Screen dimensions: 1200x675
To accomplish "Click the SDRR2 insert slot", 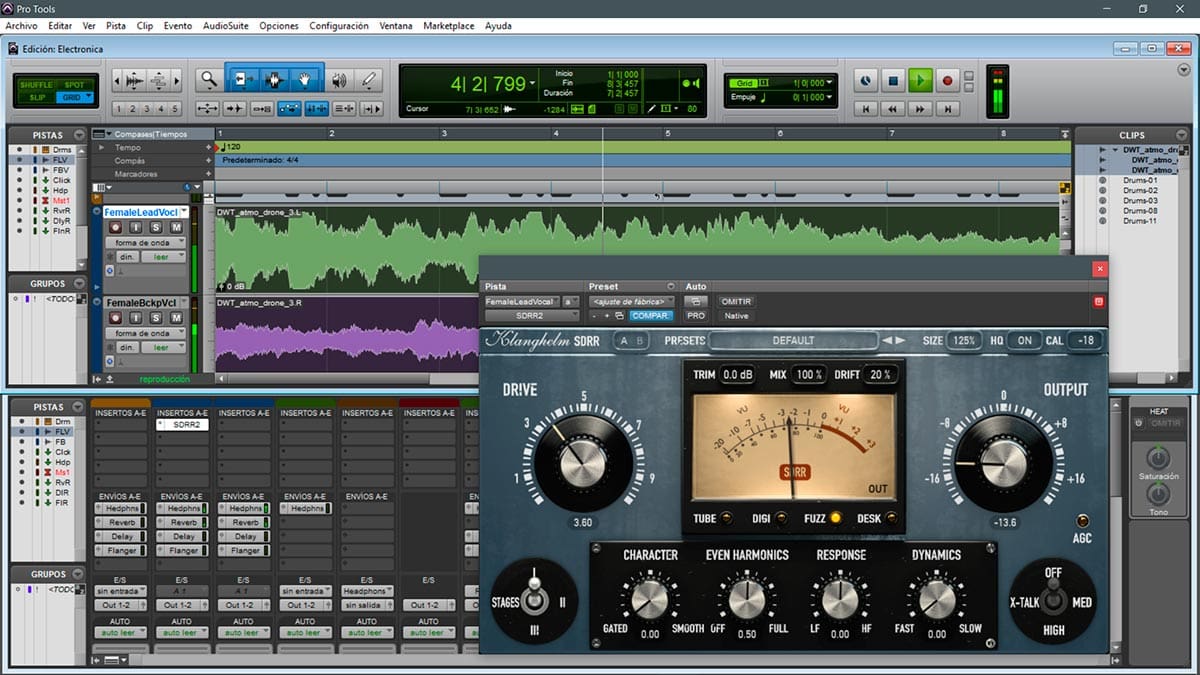I will click(x=182, y=425).
